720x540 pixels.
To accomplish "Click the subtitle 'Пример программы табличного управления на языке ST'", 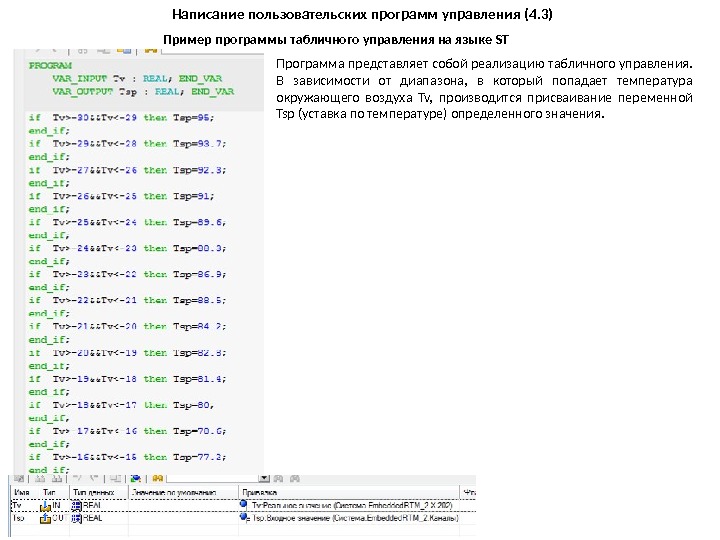I will click(x=336, y=40).
